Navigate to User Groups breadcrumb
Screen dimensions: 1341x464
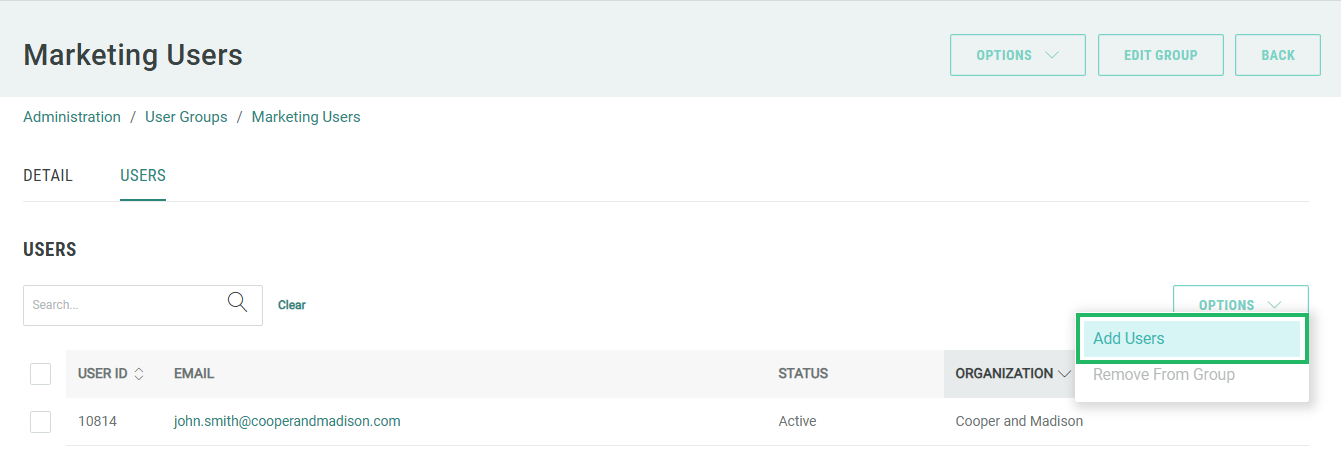pos(186,117)
